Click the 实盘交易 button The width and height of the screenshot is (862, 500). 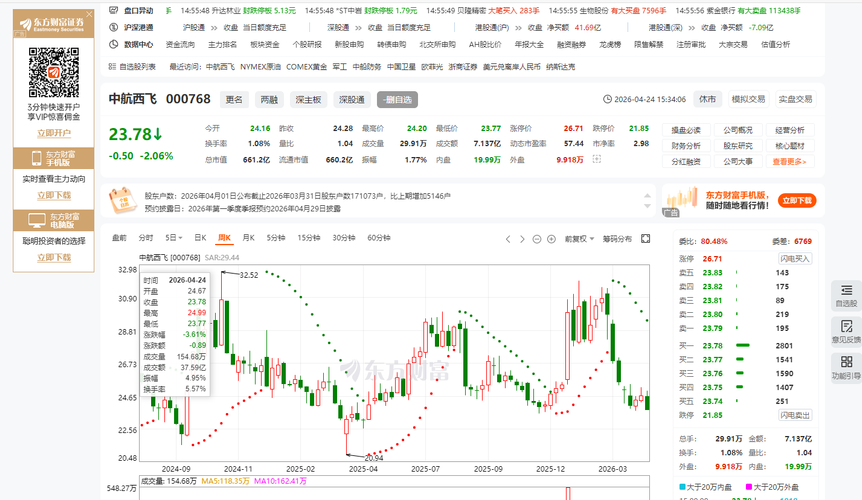click(x=795, y=99)
